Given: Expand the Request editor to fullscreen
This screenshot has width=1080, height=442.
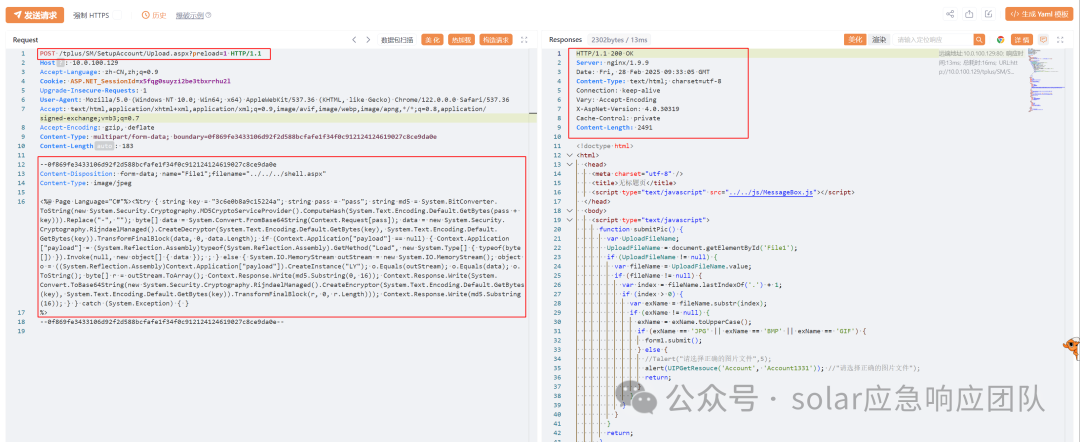Looking at the screenshot, I should click(525, 40).
